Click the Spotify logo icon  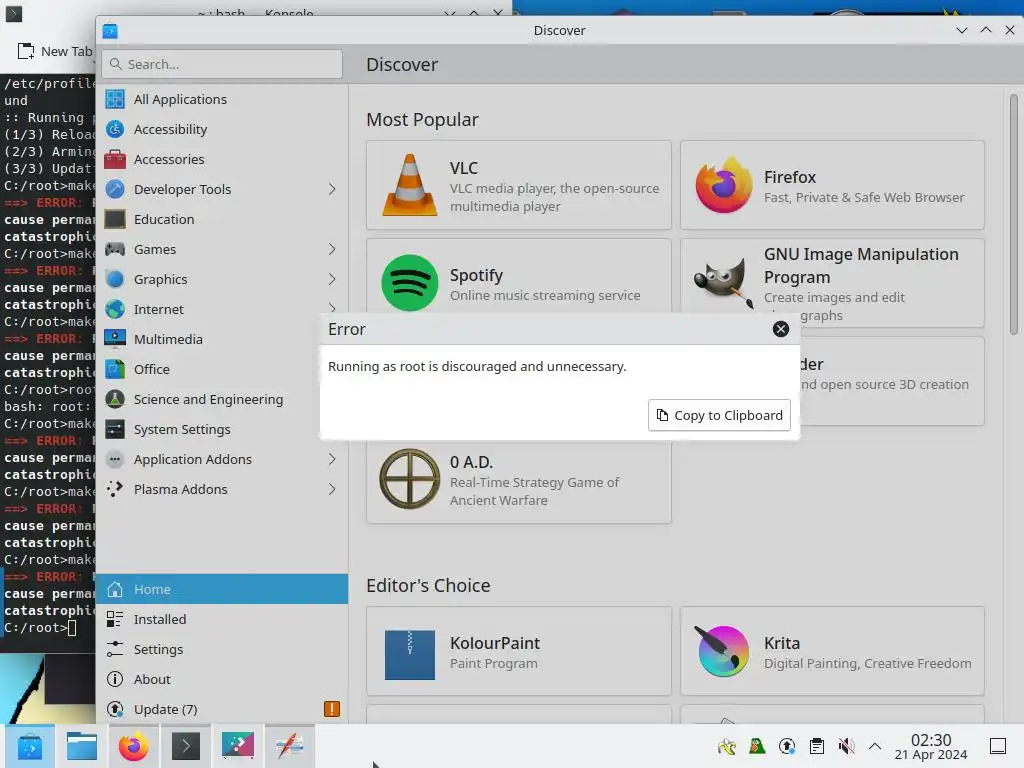point(409,283)
